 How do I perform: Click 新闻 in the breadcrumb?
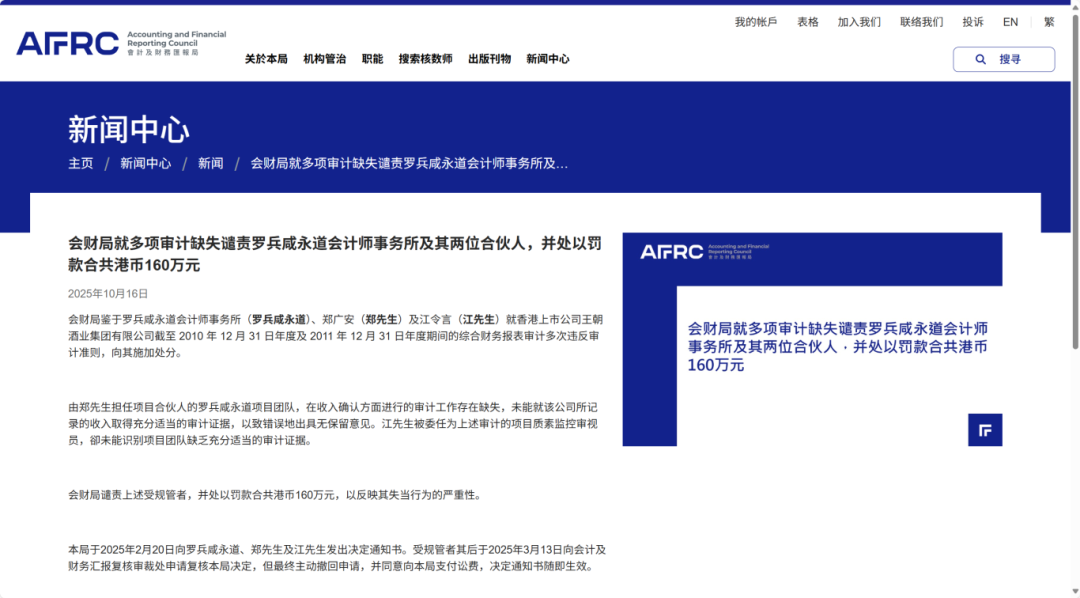(210, 163)
